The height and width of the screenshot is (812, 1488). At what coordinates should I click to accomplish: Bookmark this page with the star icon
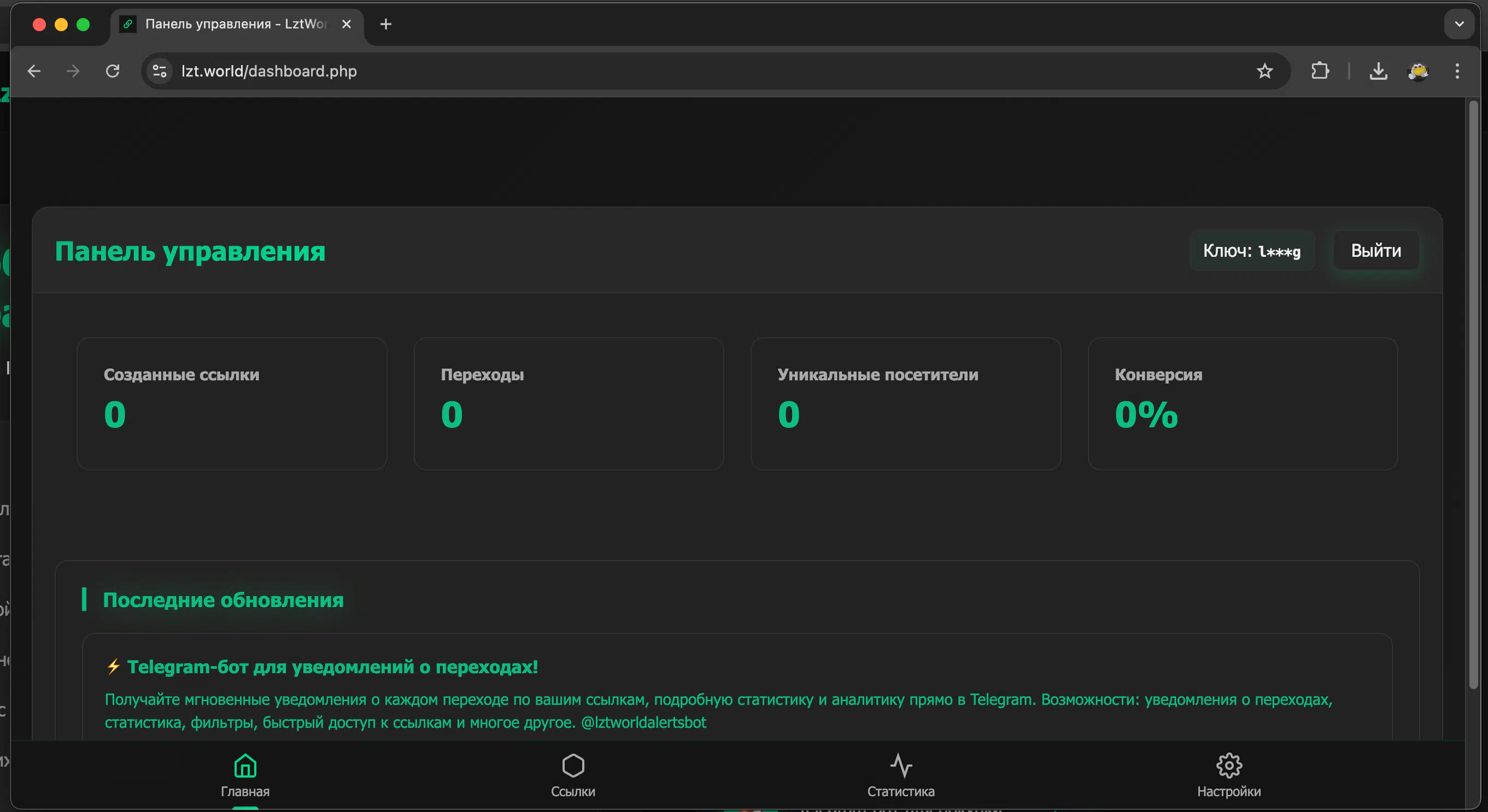1264,71
